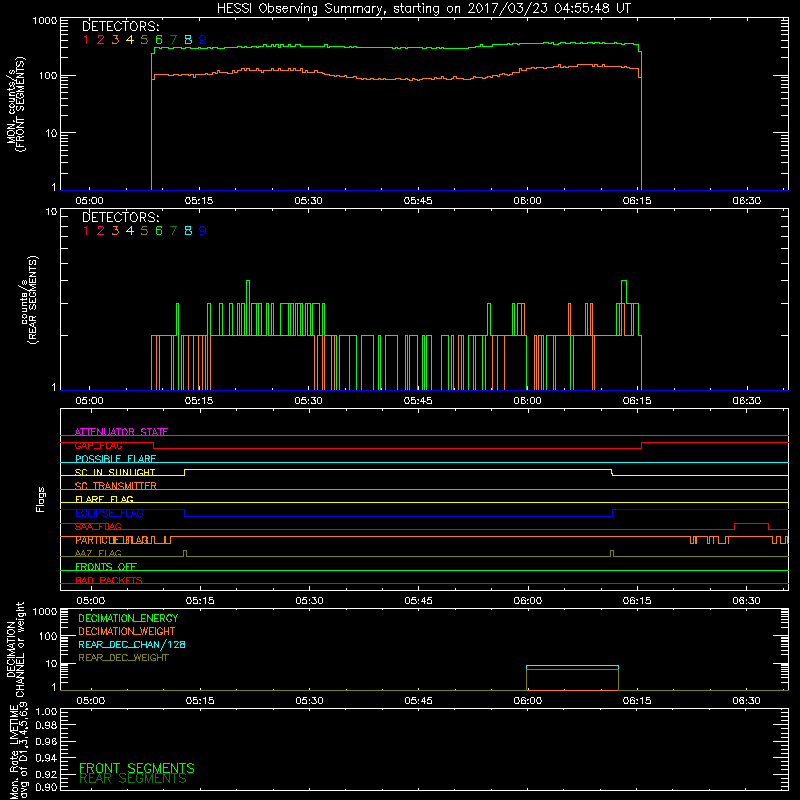Click the ATTENUATOR_STATE flag label
The width and height of the screenshot is (800, 800).
[121, 432]
